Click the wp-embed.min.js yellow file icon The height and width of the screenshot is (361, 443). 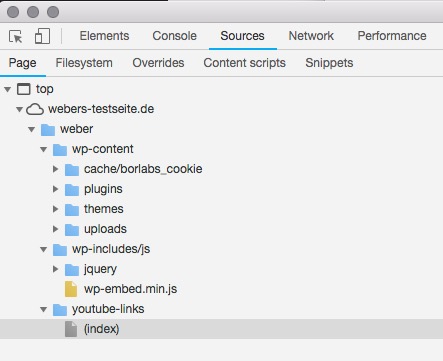click(71, 289)
